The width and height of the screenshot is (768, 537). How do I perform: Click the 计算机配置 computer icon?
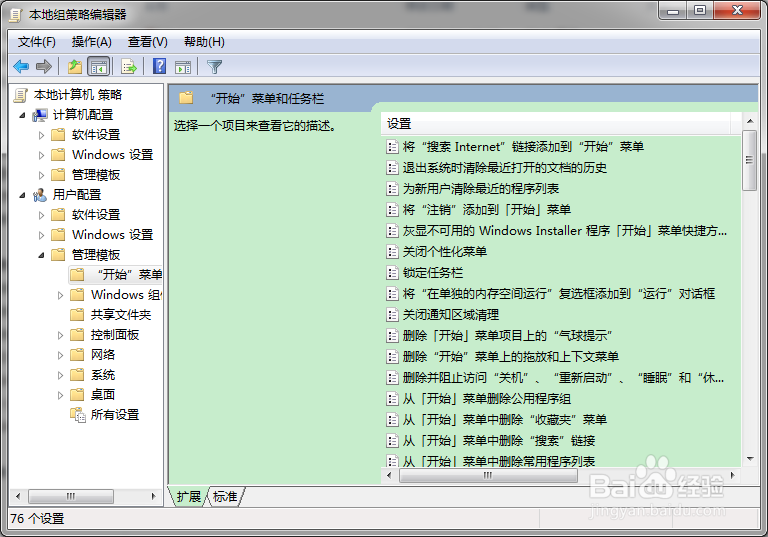40,115
